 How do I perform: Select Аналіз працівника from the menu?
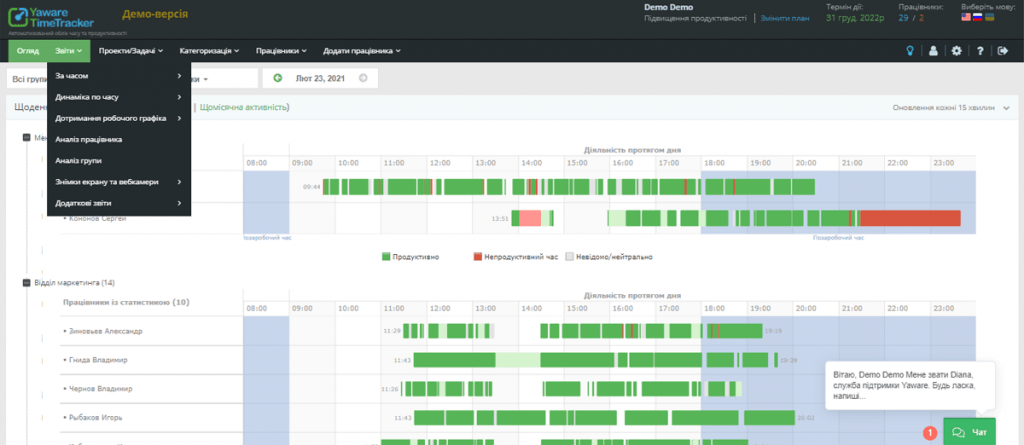tap(89, 139)
